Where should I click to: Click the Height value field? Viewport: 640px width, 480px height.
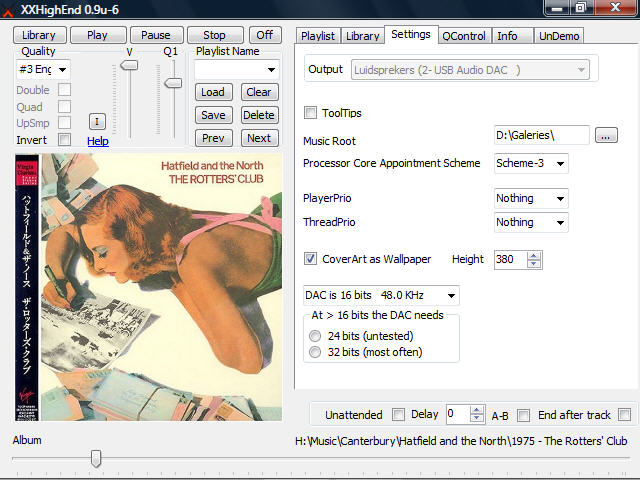tap(511, 260)
